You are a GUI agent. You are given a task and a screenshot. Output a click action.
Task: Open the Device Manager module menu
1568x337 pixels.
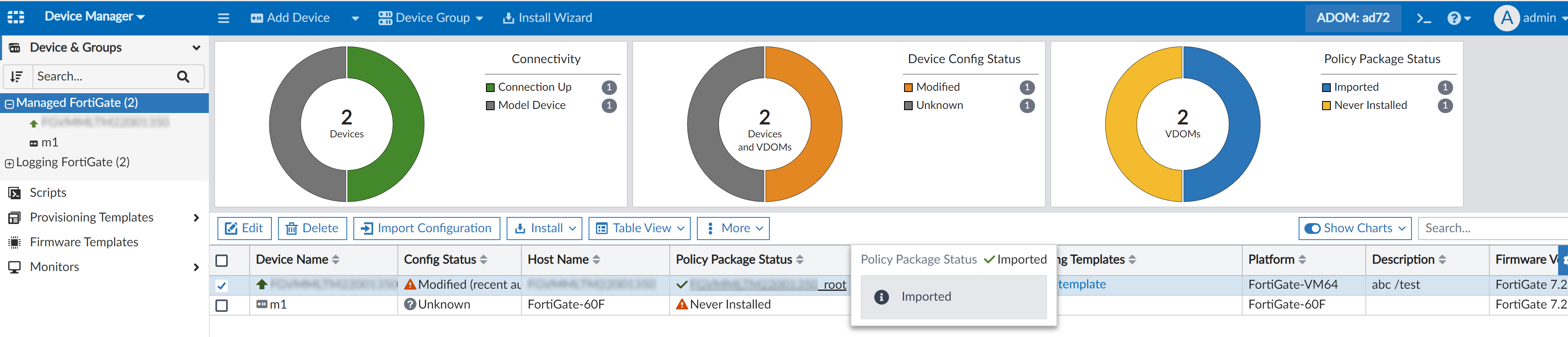(x=94, y=17)
